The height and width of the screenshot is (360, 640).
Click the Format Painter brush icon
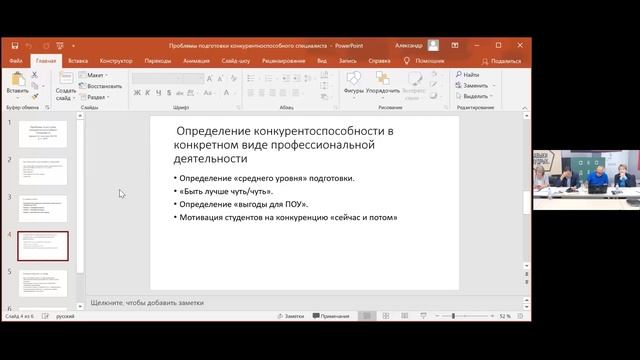[35, 97]
